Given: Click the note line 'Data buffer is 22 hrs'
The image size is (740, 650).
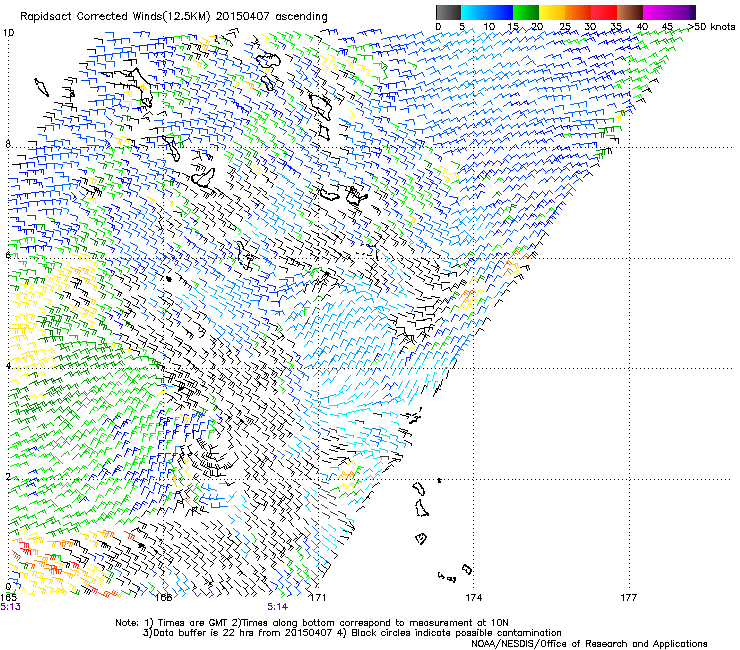Looking at the screenshot, I should pos(204,633).
